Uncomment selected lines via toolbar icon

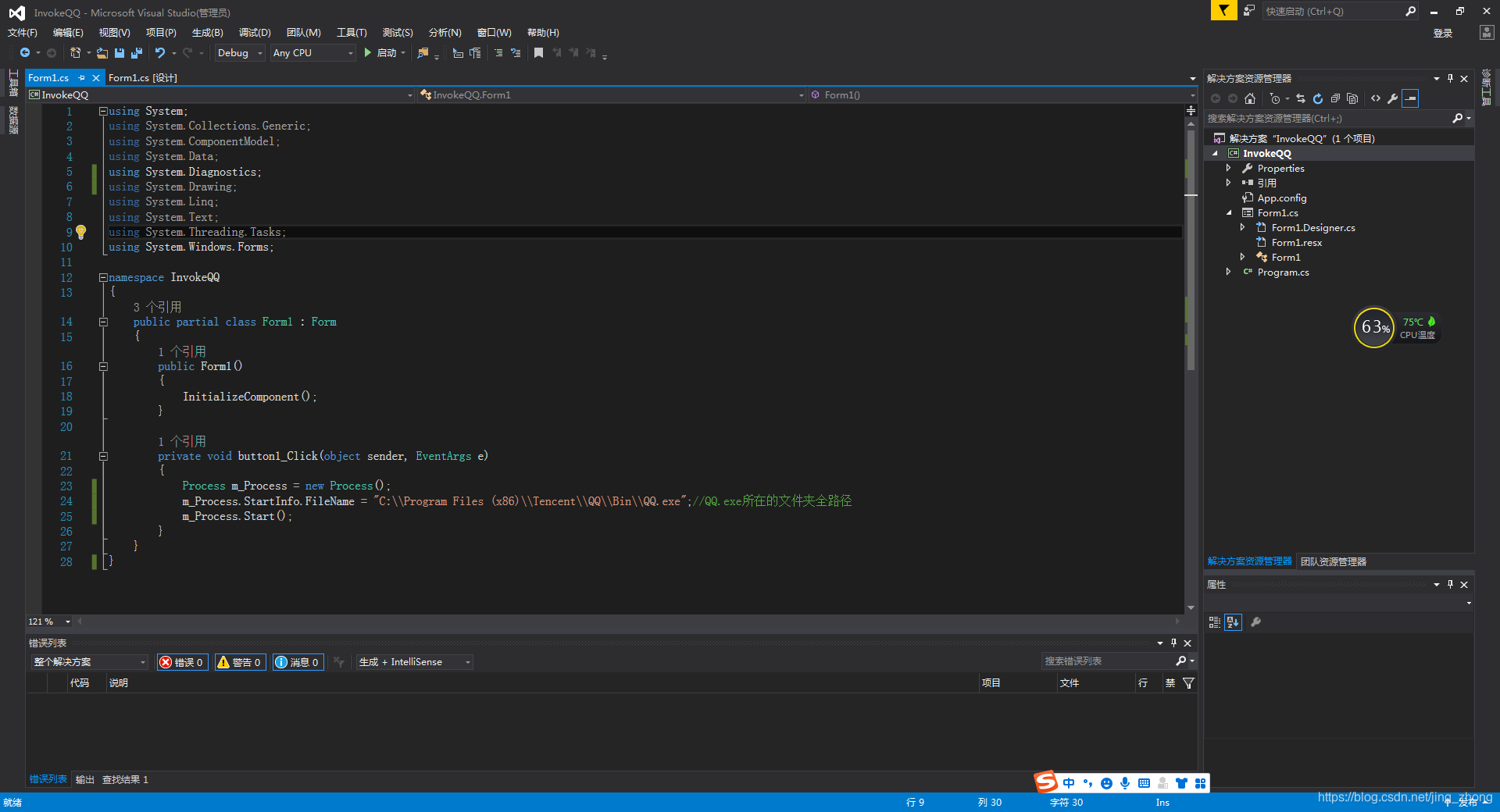pos(516,53)
